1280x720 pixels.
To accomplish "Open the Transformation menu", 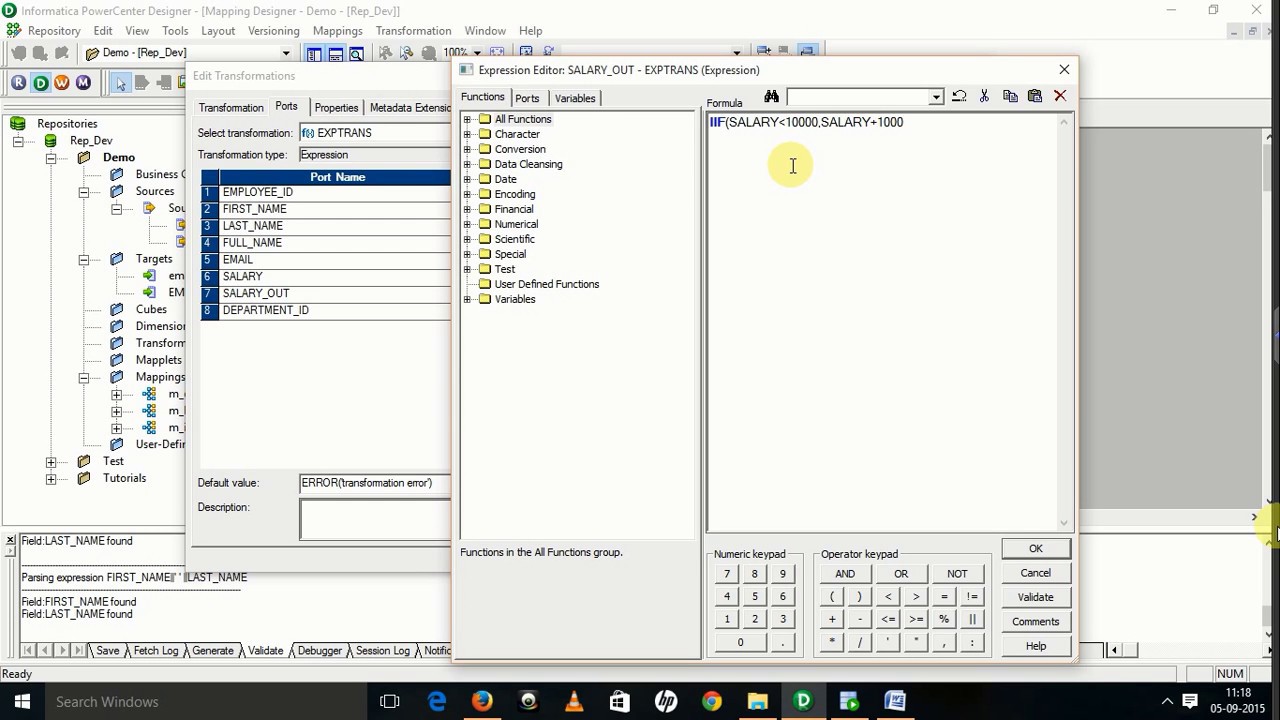I will [413, 31].
